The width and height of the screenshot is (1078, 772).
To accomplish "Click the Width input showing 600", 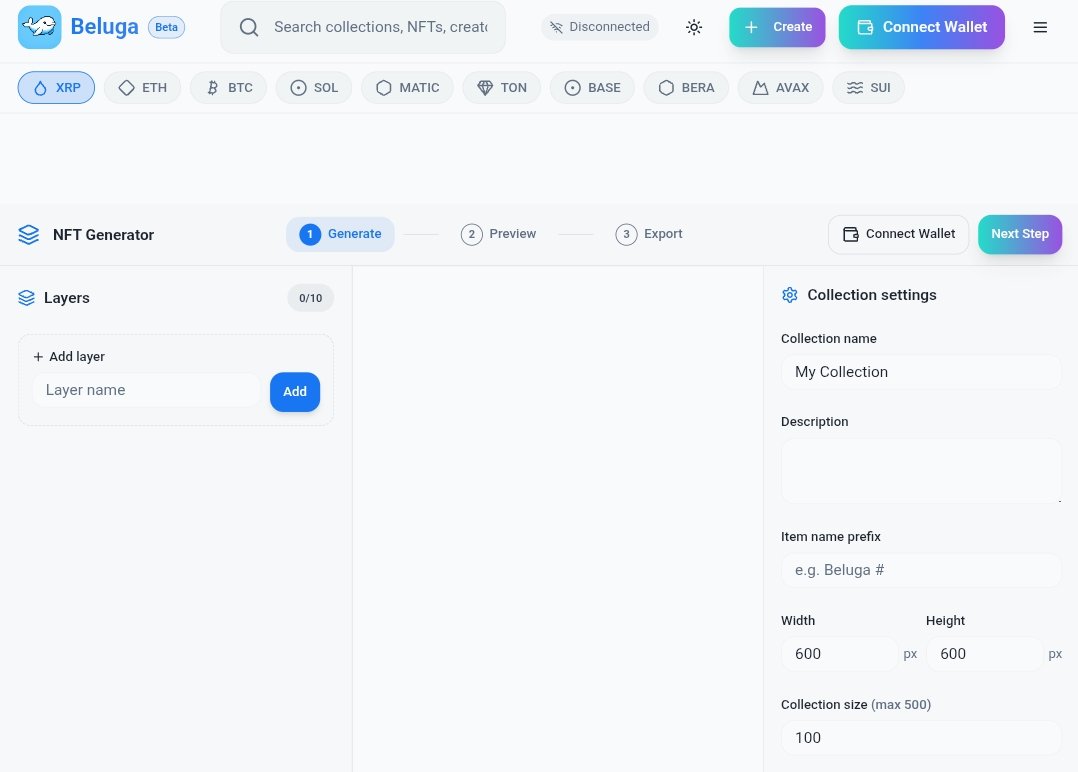I will coord(839,654).
